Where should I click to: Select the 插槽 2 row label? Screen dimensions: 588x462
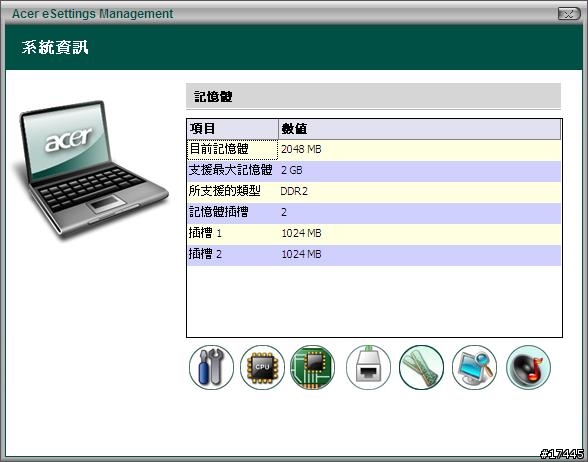[205, 254]
